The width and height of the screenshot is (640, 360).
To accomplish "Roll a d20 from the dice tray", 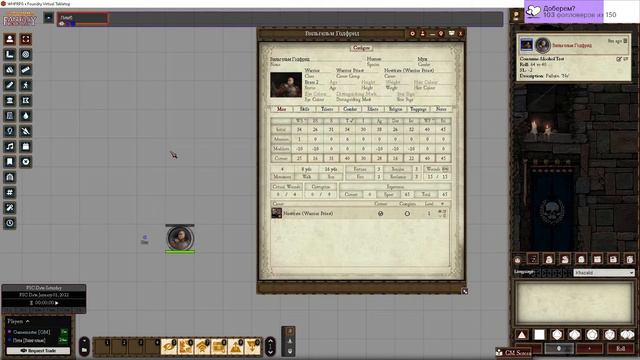I will (x=609, y=335).
